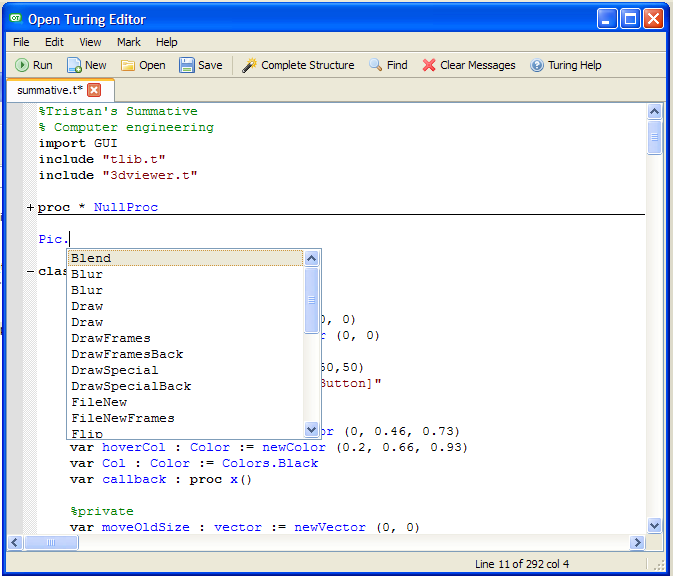
Task: Click the '%Tristan's Summative' comment line
Action: point(118,112)
